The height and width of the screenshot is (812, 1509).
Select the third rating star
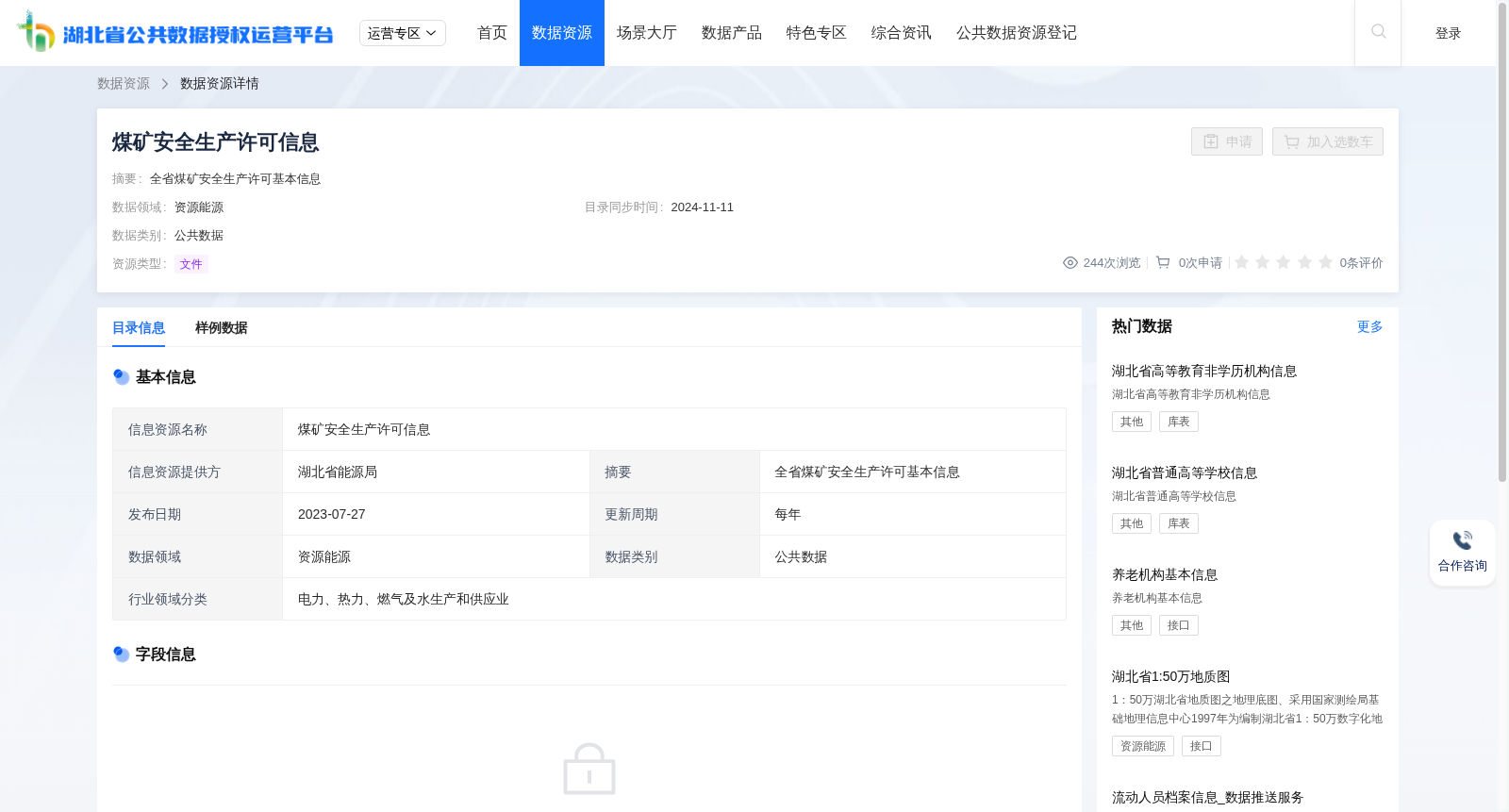(1284, 262)
